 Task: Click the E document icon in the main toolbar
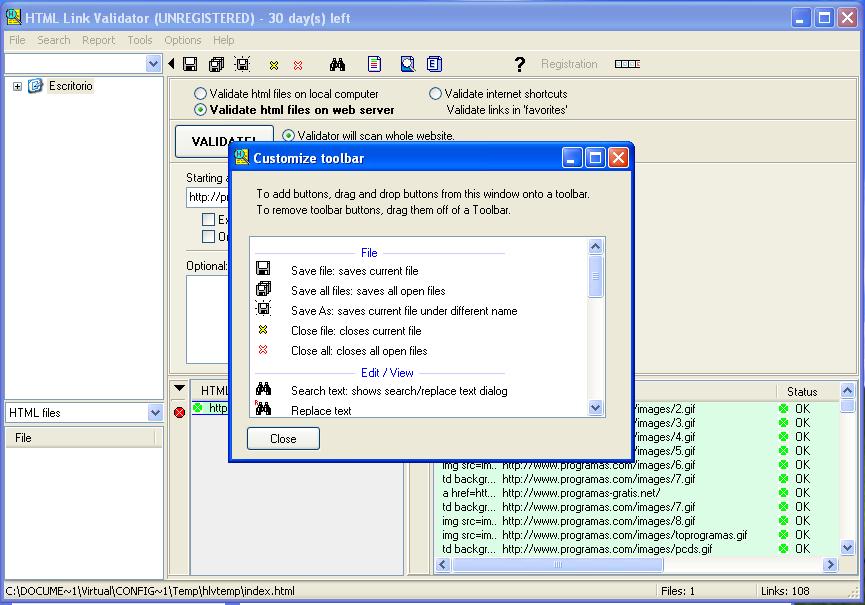(x=434, y=64)
